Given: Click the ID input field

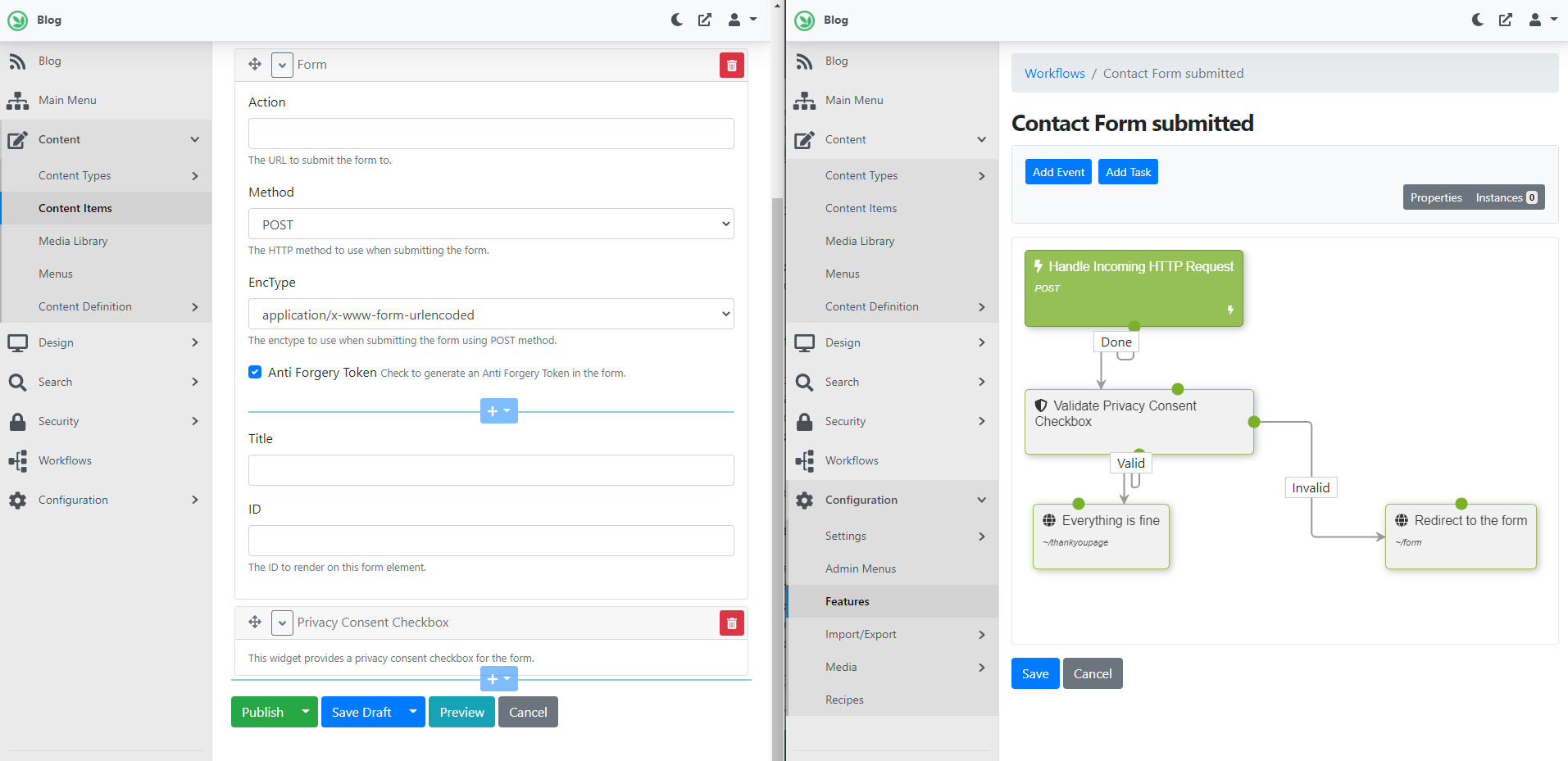Looking at the screenshot, I should coord(491,541).
